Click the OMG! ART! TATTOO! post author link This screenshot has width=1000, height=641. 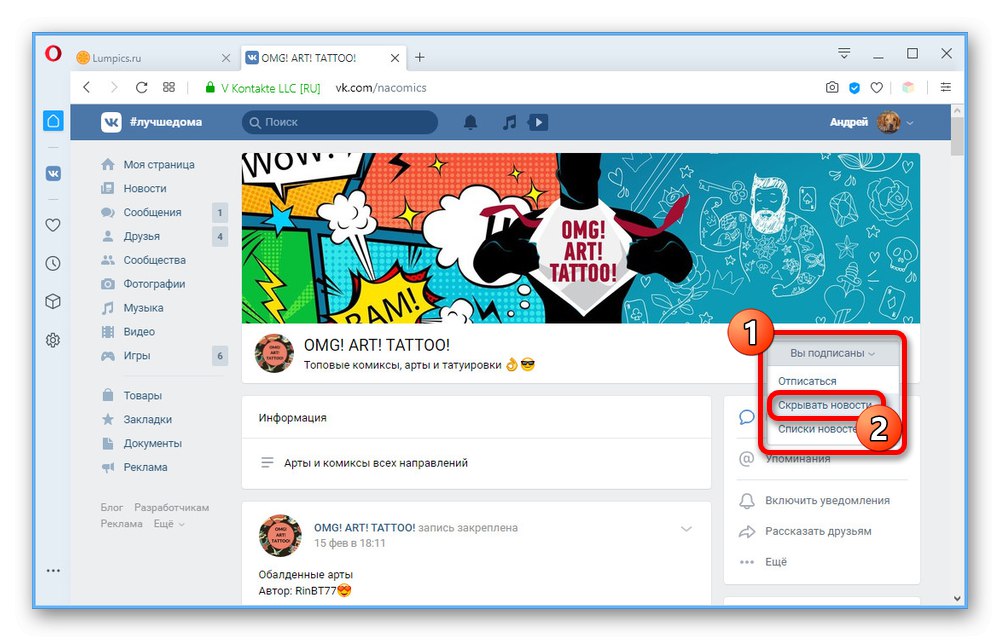tap(364, 528)
